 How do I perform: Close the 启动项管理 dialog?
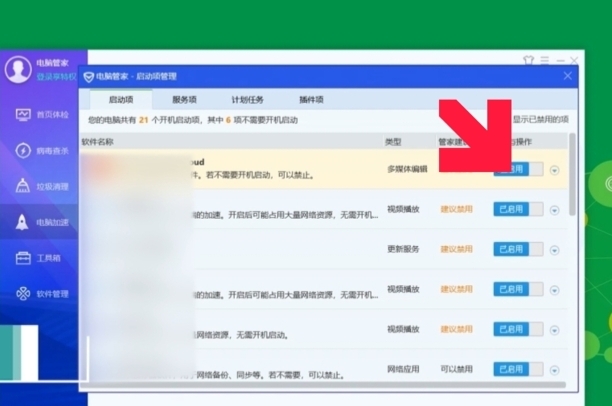[x=568, y=76]
